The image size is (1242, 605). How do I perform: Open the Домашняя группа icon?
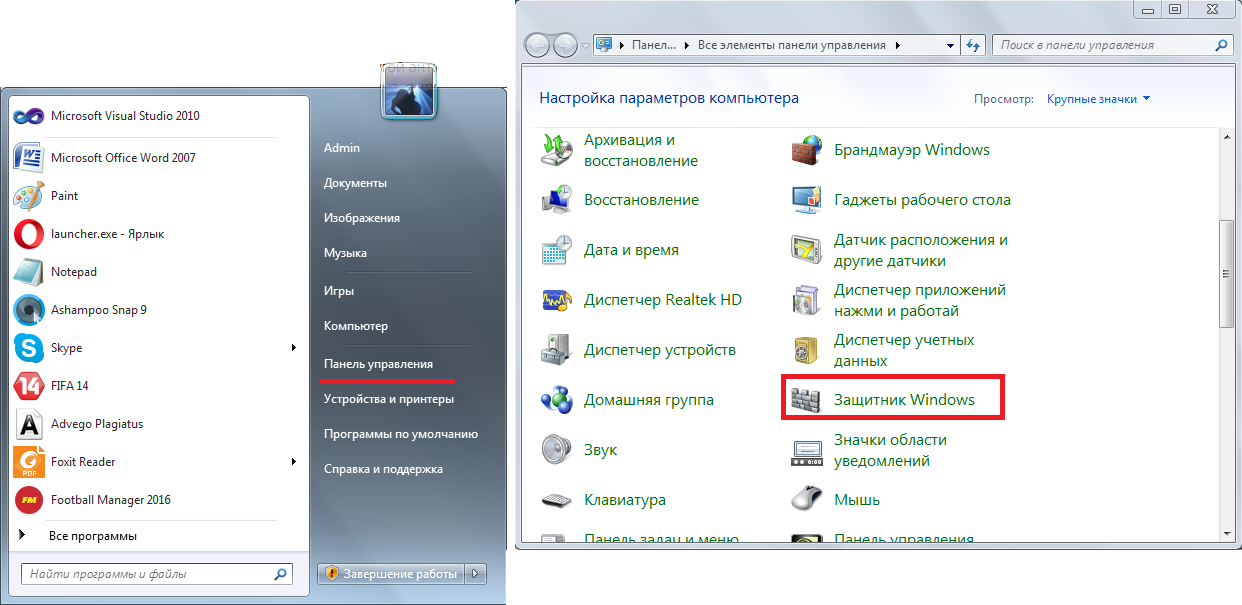(557, 400)
